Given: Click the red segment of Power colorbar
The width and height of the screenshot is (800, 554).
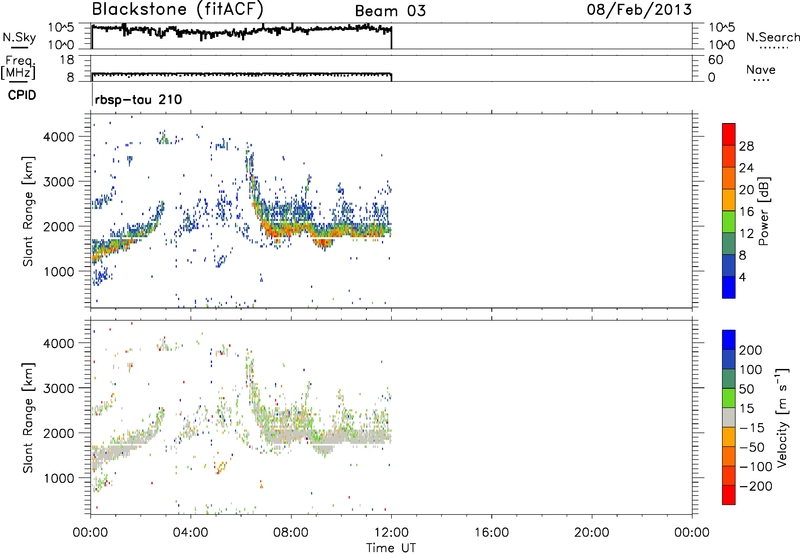Looking at the screenshot, I should coord(729,135).
